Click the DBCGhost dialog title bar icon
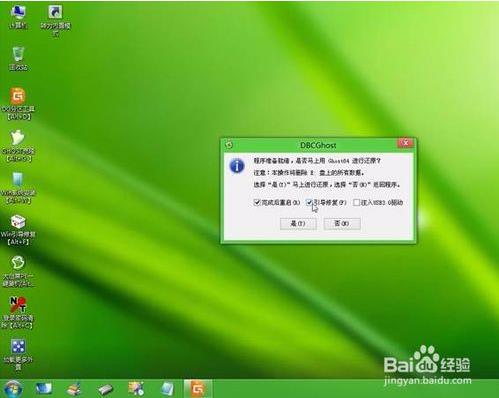Screen dimensions: 499x398 (229, 145)
